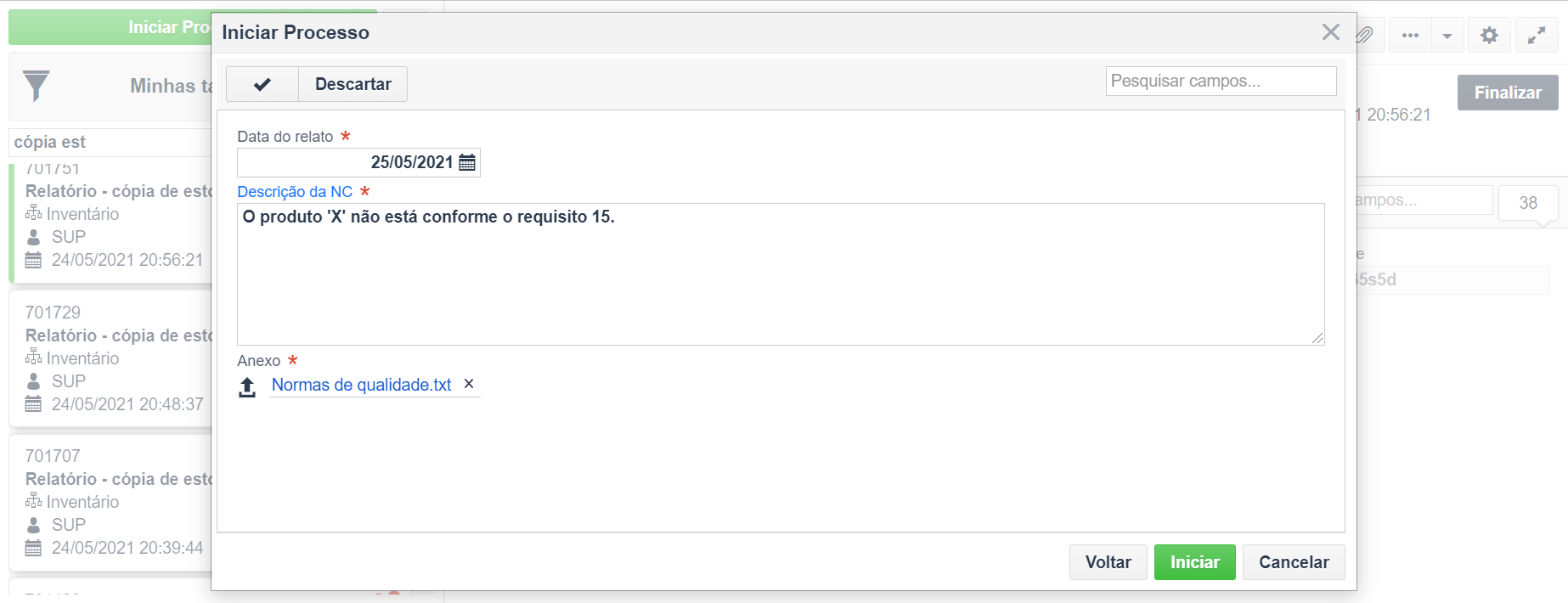Click into the Descrição da NC text area
This screenshot has width=1568, height=603.
[x=781, y=274]
